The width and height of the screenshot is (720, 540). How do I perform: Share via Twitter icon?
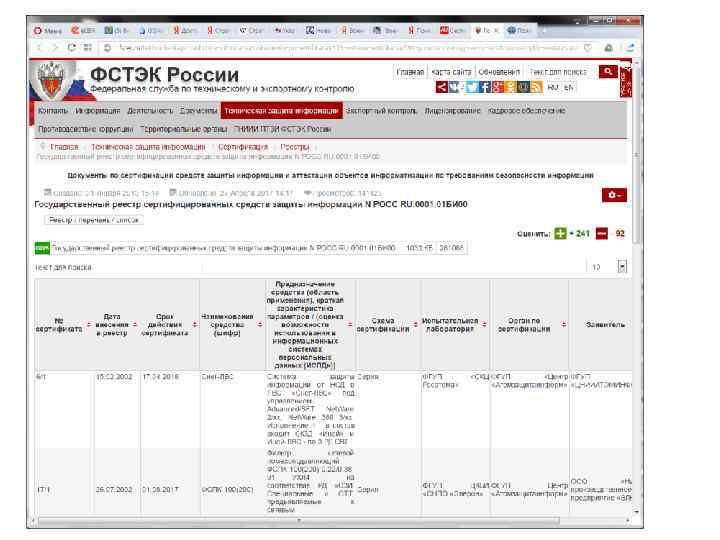click(x=472, y=87)
